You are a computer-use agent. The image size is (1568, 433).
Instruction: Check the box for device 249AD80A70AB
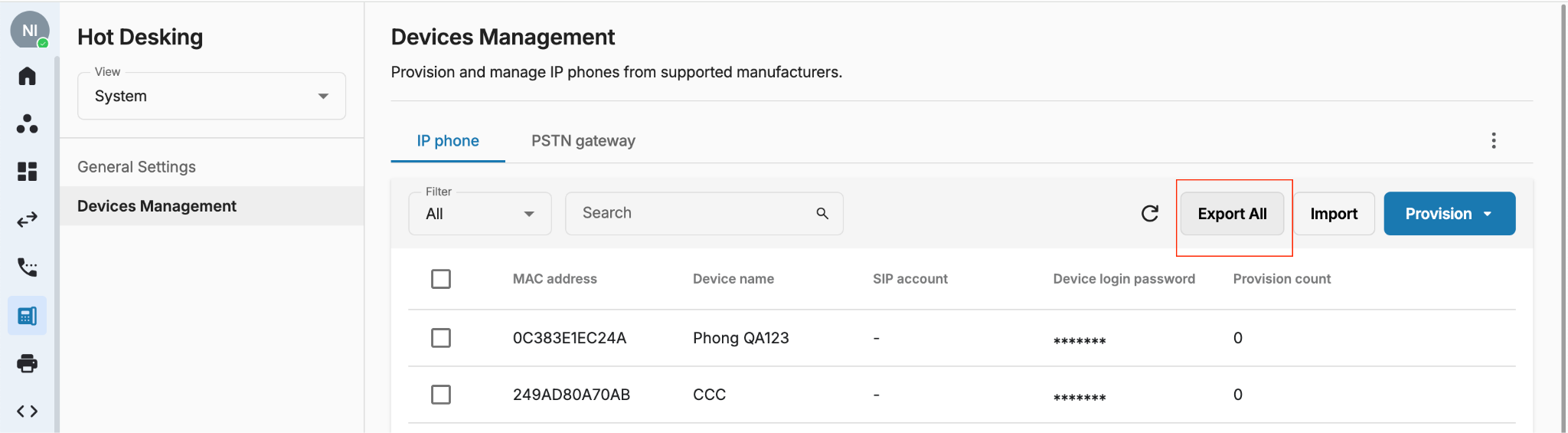(441, 395)
